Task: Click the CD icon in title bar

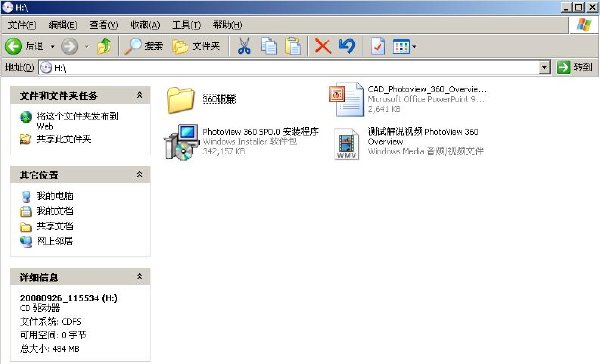Action: [x=7, y=7]
